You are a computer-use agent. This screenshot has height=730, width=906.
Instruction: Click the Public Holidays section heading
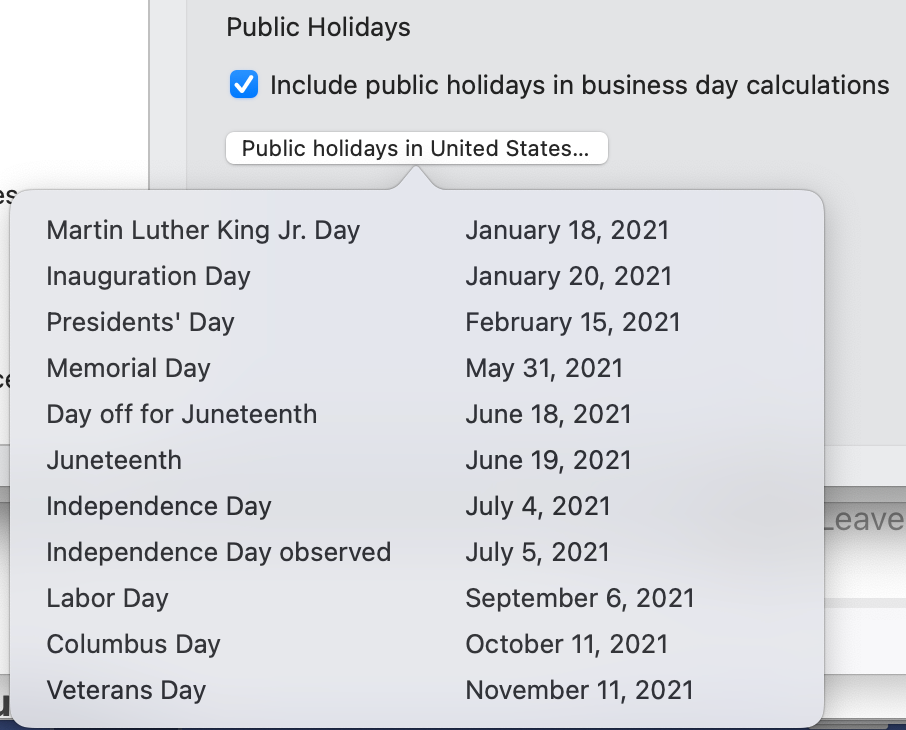[x=318, y=27]
